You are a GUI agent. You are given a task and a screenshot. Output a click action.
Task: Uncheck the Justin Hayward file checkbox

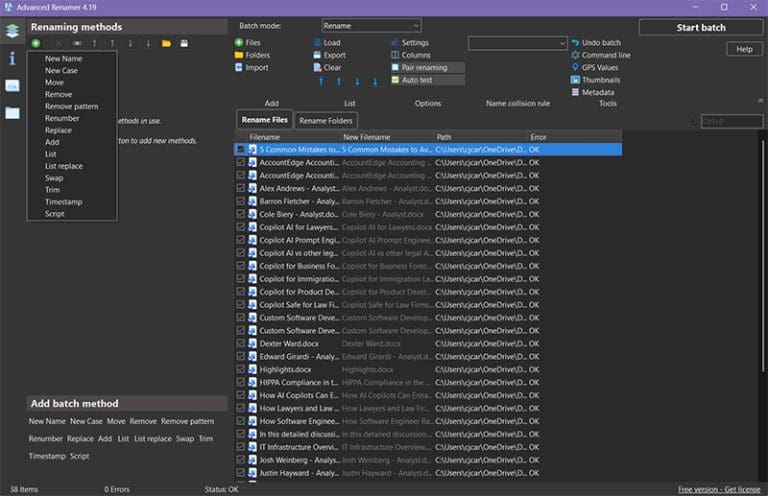pos(240,472)
